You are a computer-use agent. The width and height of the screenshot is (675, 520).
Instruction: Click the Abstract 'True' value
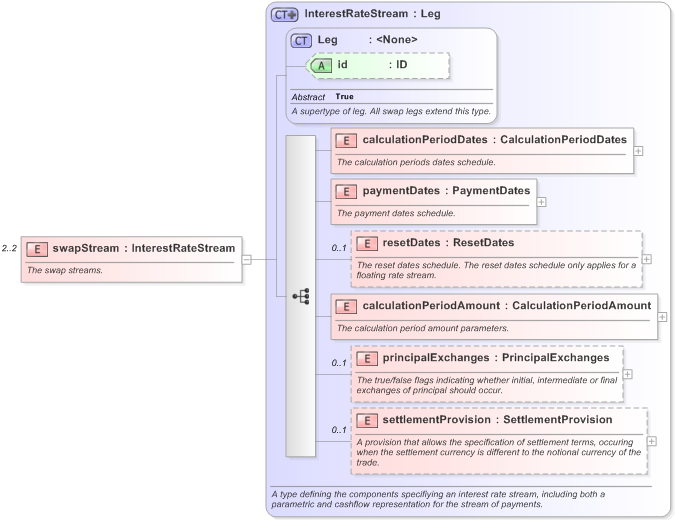[x=344, y=96]
